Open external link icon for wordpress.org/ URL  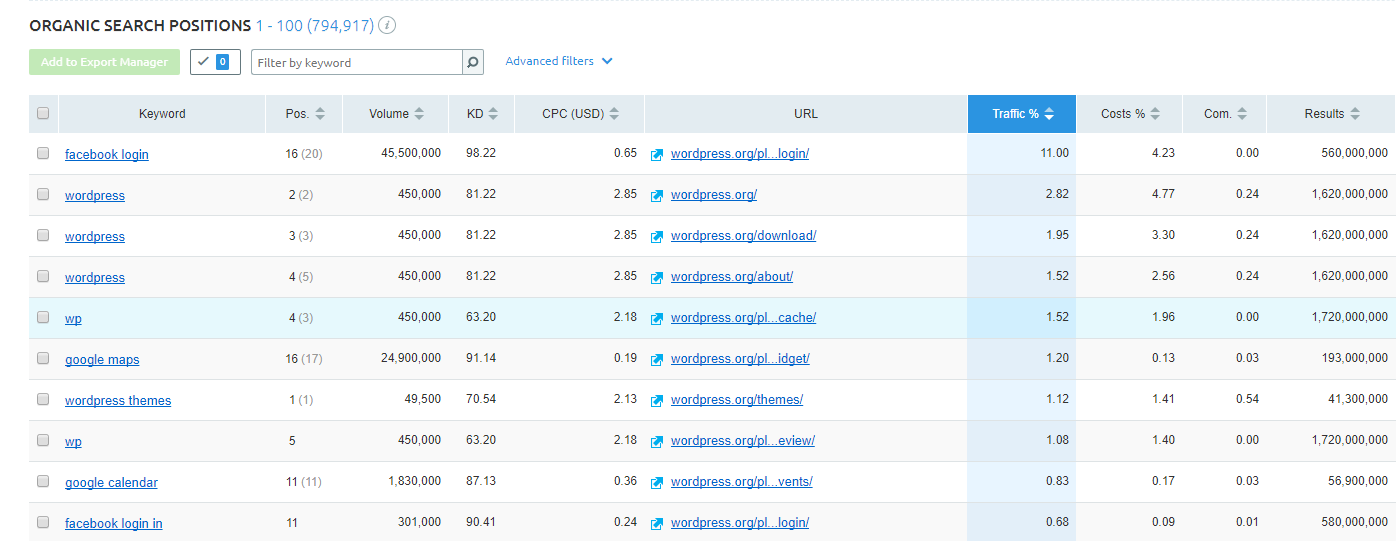[x=657, y=196]
